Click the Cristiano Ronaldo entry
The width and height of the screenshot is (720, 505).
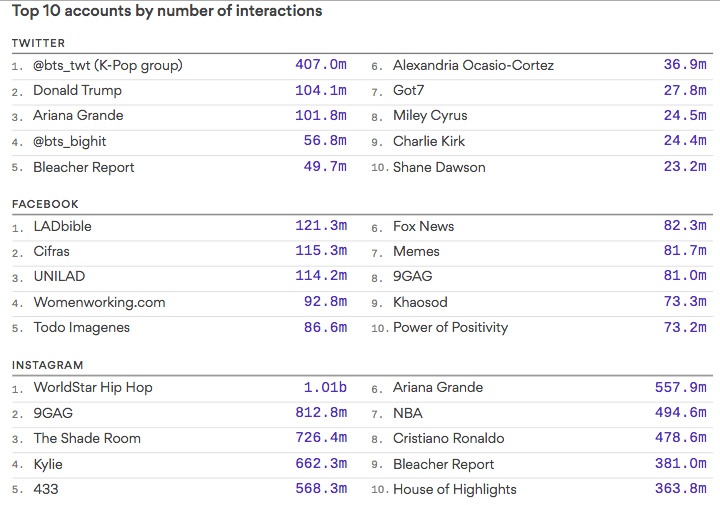coord(448,438)
